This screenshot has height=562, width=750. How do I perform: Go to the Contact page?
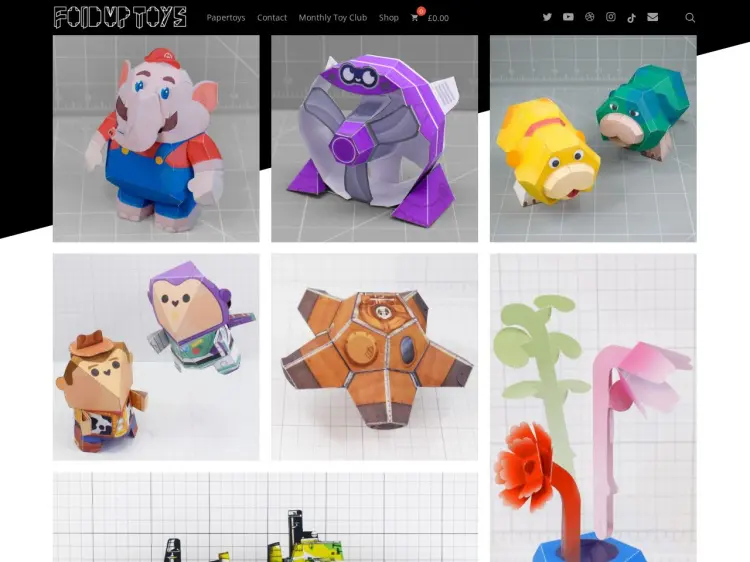(272, 18)
